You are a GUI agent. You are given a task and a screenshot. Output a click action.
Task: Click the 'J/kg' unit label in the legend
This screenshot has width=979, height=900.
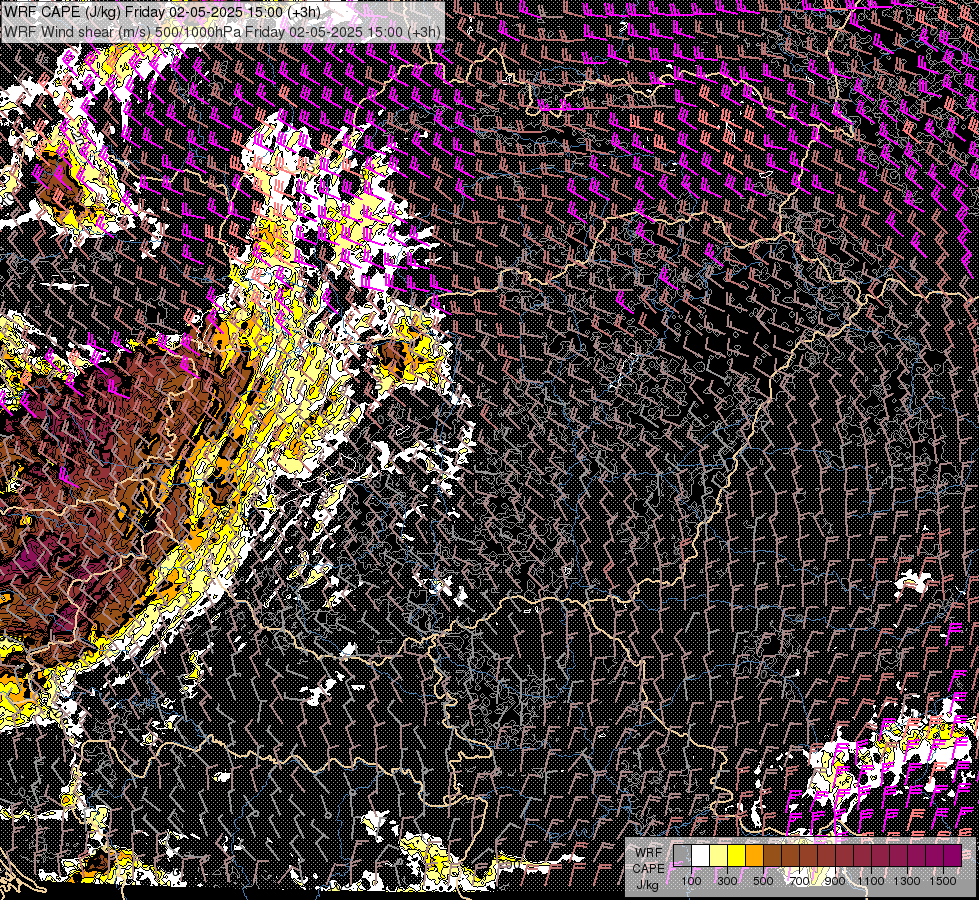pyautogui.click(x=648, y=885)
